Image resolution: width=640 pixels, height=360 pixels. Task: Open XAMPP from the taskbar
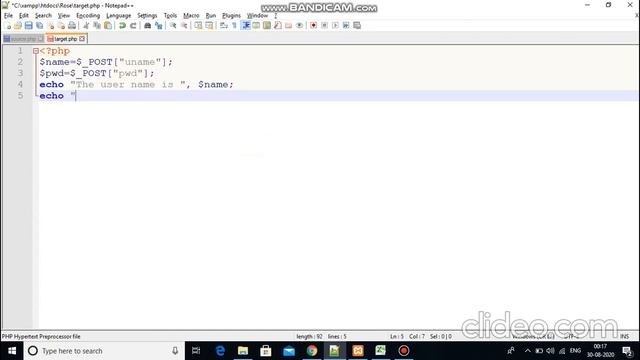click(358, 351)
